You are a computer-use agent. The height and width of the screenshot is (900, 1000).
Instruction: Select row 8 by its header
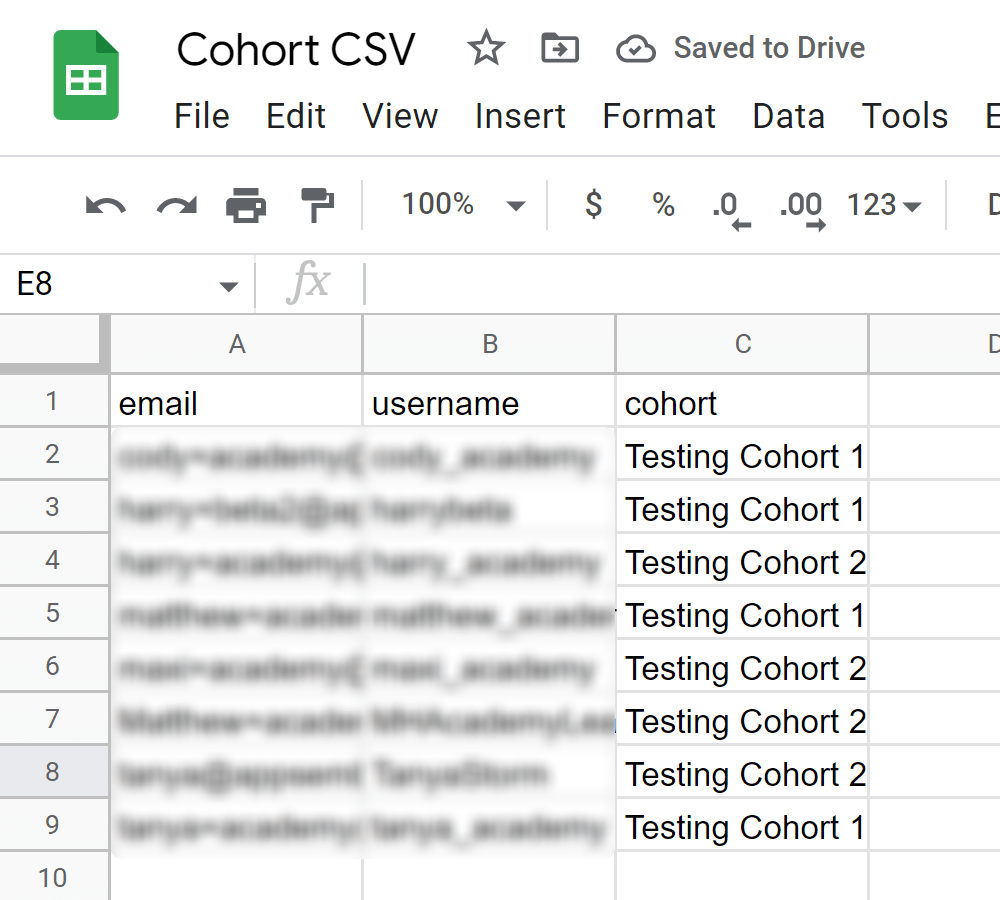point(54,773)
